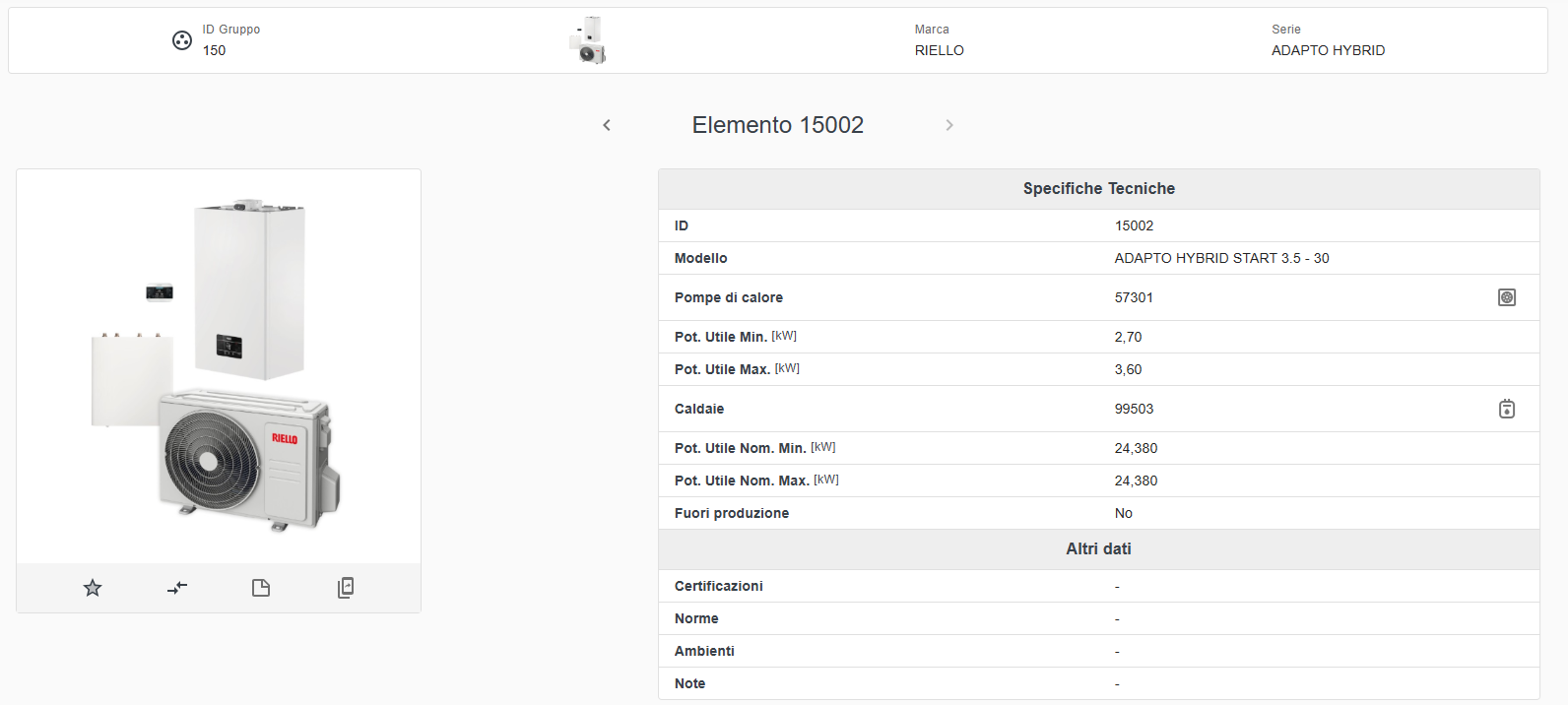This screenshot has height=705, width=1568.
Task: Click the Altri dati section header
Action: (1098, 548)
